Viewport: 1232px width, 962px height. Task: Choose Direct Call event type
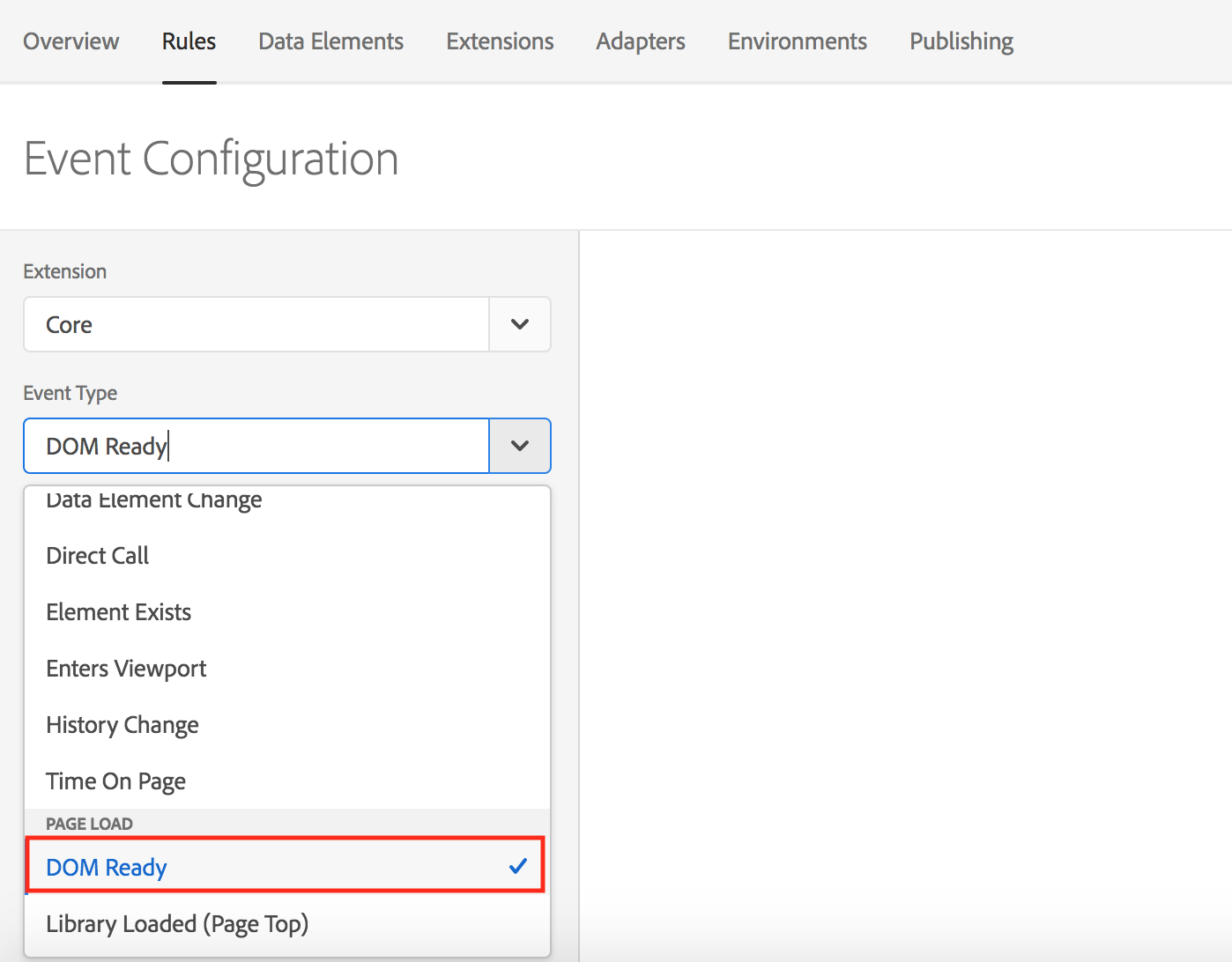(287, 556)
